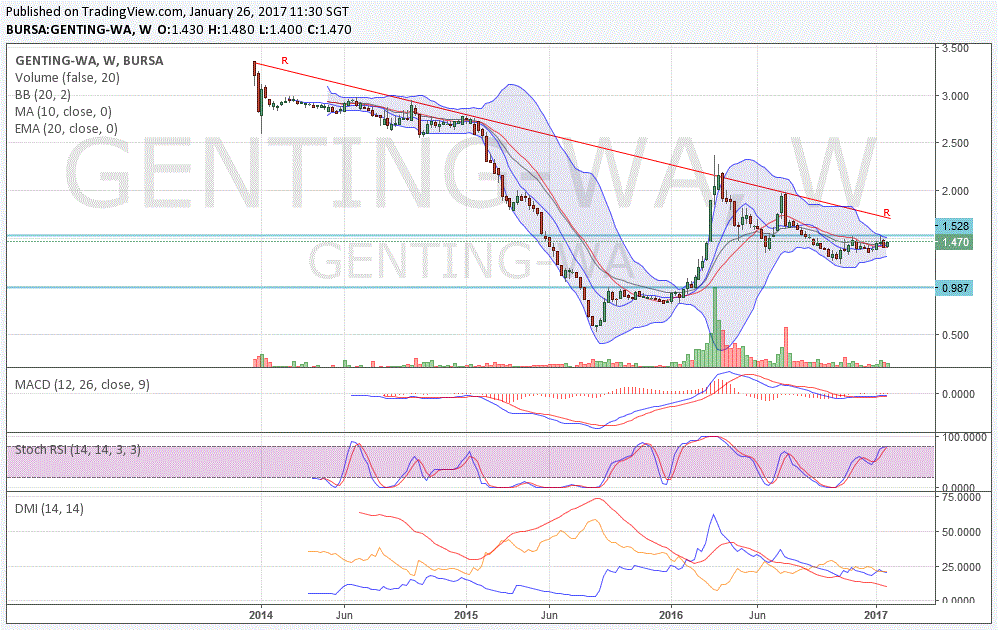The image size is (998, 630).
Task: Click the red R marker at trendline end
Action: (887, 213)
